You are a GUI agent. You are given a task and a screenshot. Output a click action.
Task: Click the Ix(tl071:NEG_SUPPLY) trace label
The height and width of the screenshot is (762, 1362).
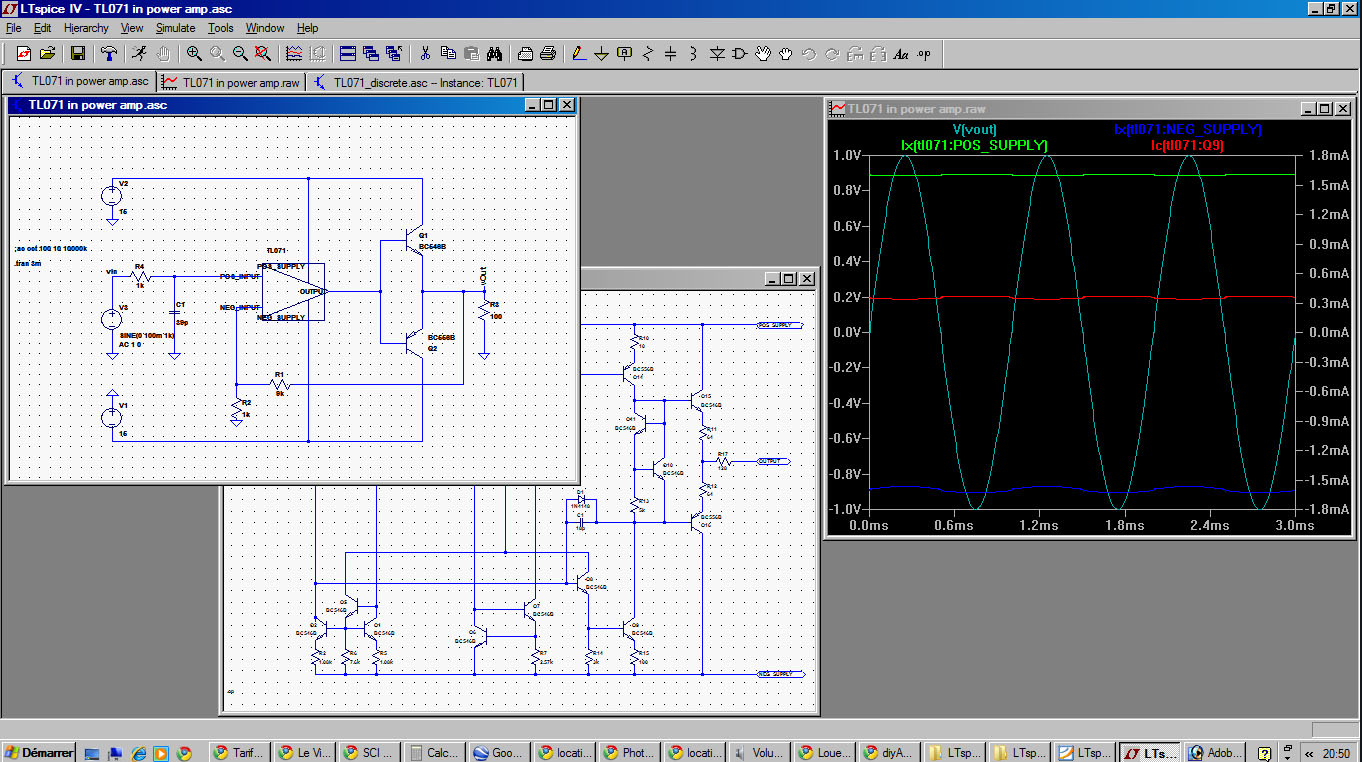pyautogui.click(x=1188, y=130)
